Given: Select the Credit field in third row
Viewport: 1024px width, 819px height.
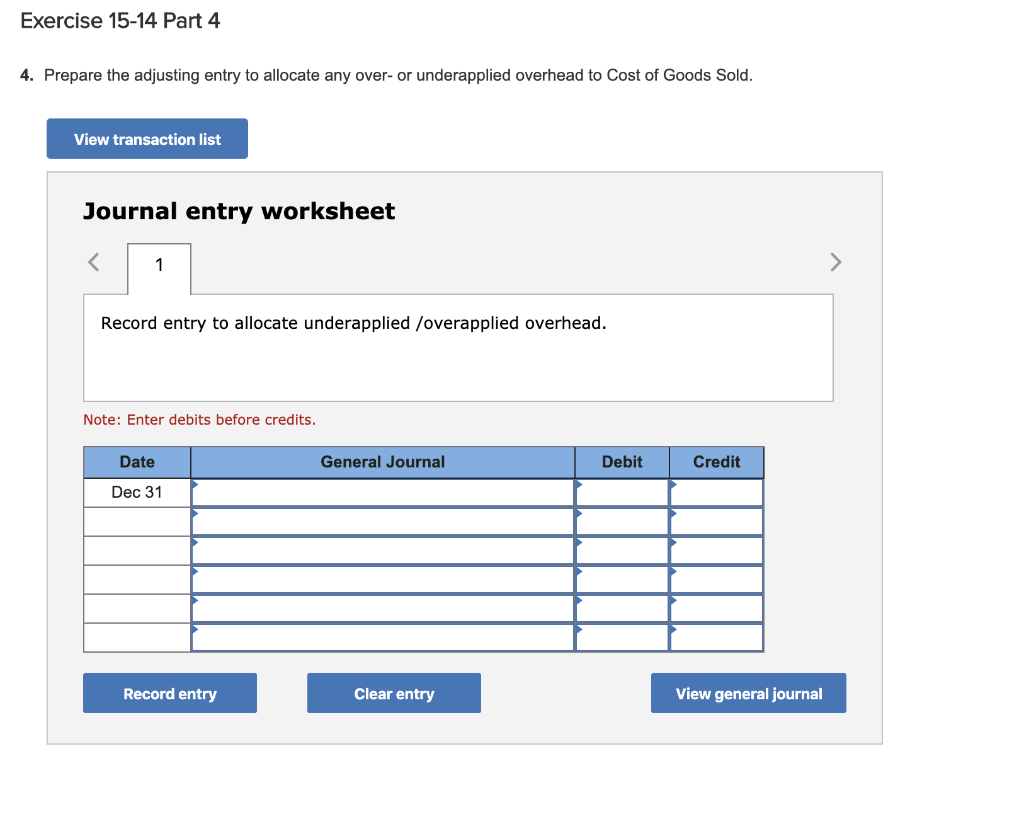Looking at the screenshot, I should (716, 551).
